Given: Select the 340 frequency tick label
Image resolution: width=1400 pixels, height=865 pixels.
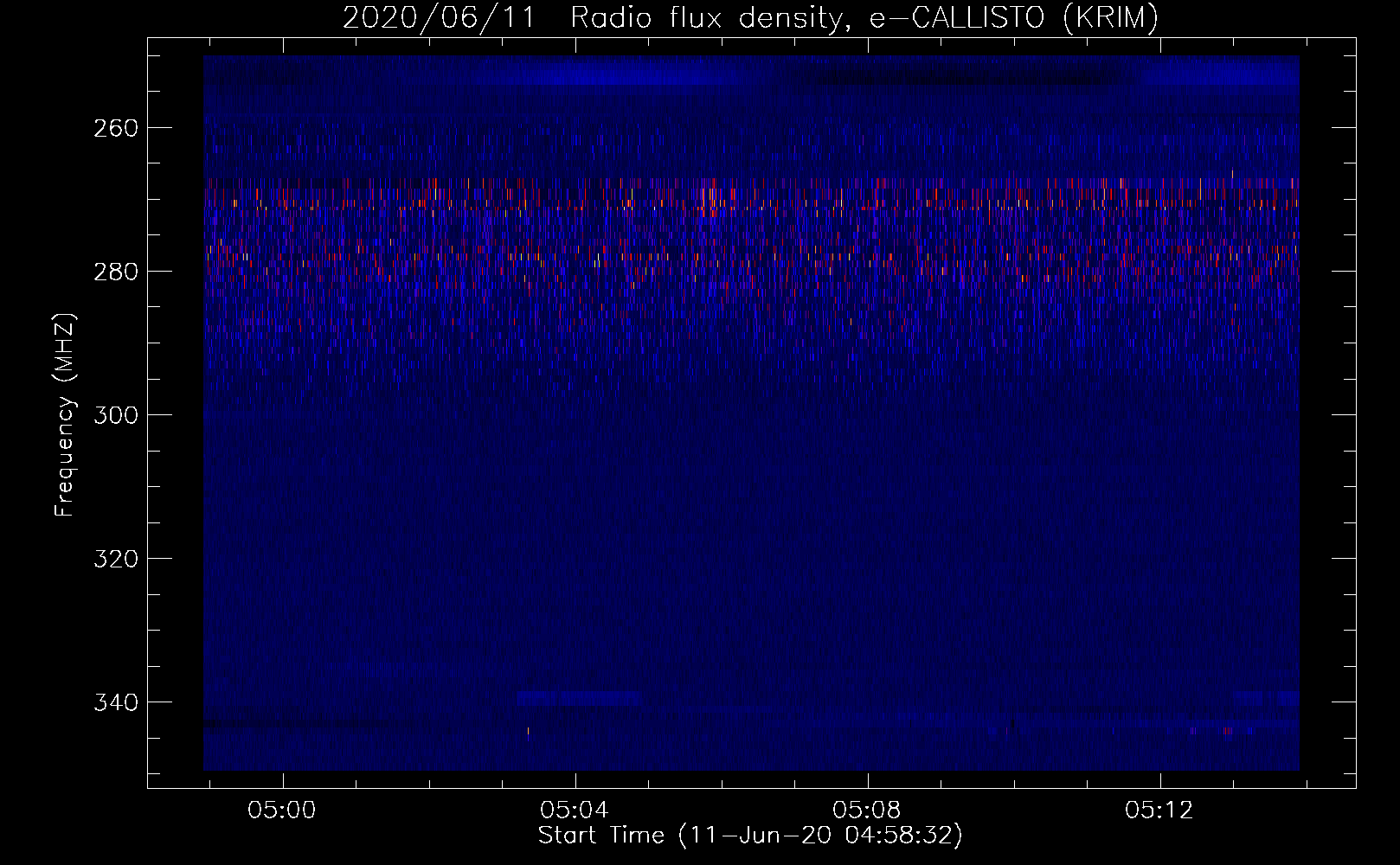Looking at the screenshot, I should [116, 702].
